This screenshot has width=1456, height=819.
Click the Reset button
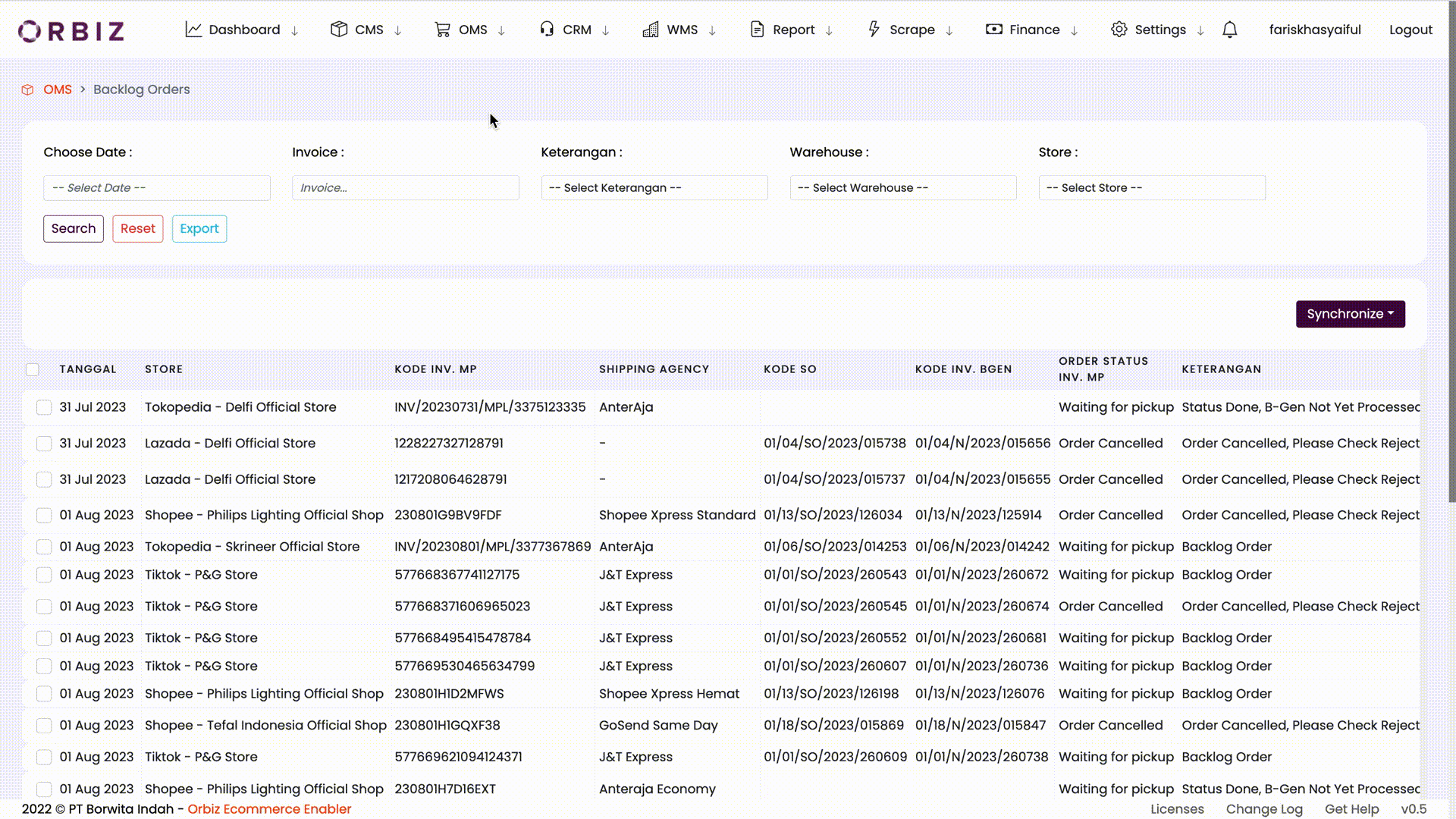[138, 229]
